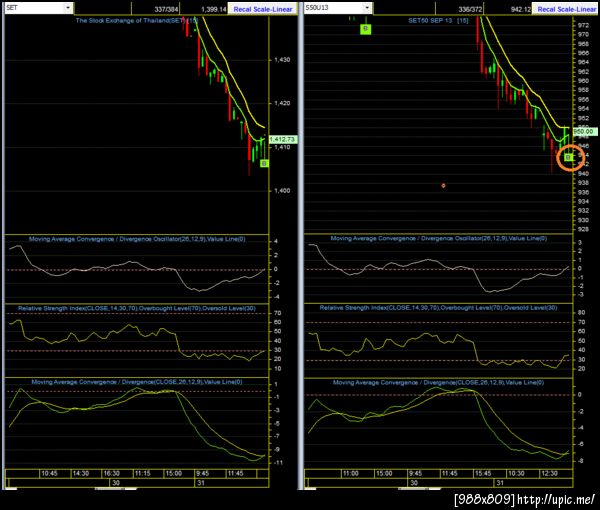Click the 1,412.73 current price tag
Screen dimensions: 600x510
tap(282, 139)
